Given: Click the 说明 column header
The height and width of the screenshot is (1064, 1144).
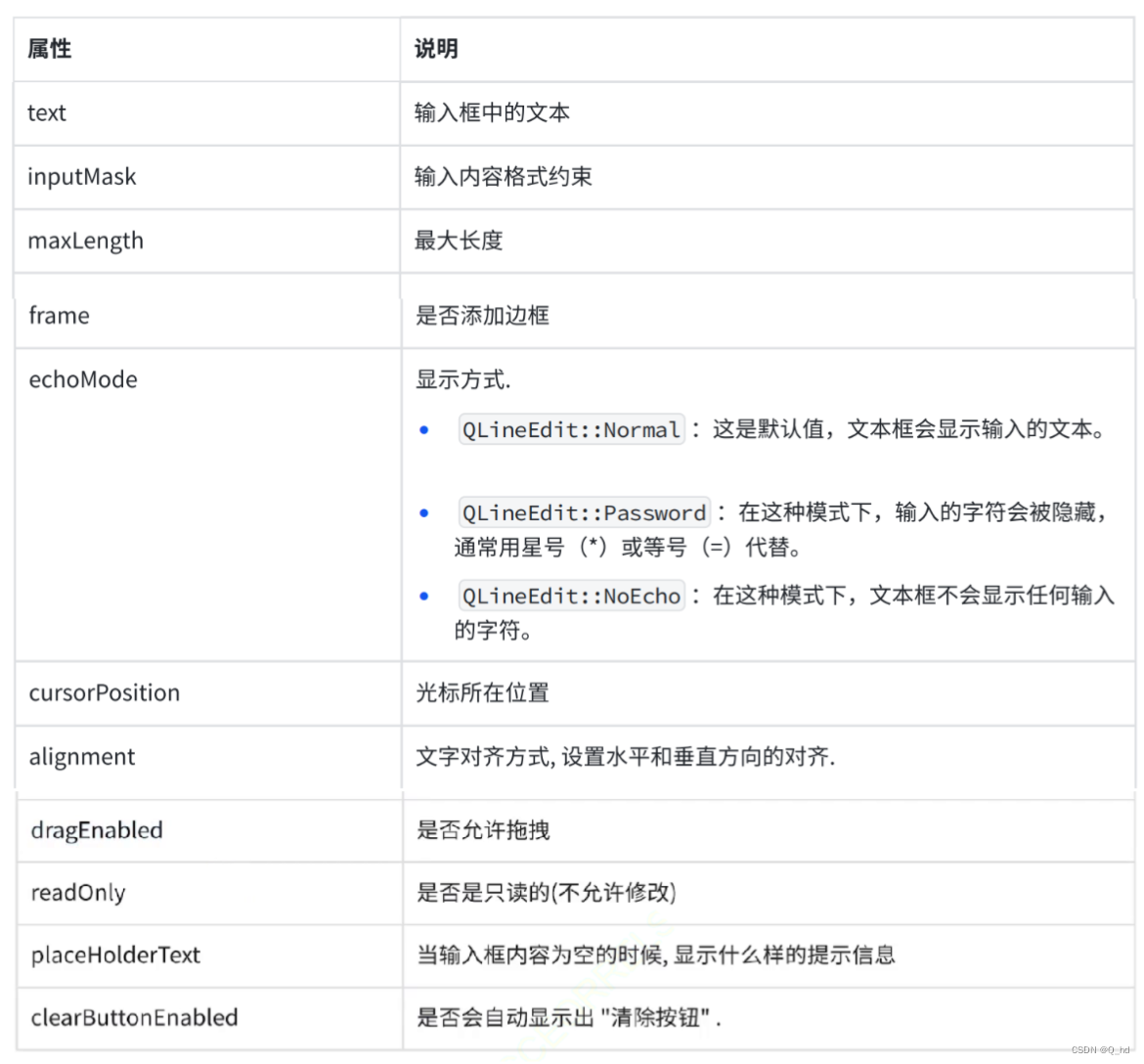Looking at the screenshot, I should click(433, 49).
